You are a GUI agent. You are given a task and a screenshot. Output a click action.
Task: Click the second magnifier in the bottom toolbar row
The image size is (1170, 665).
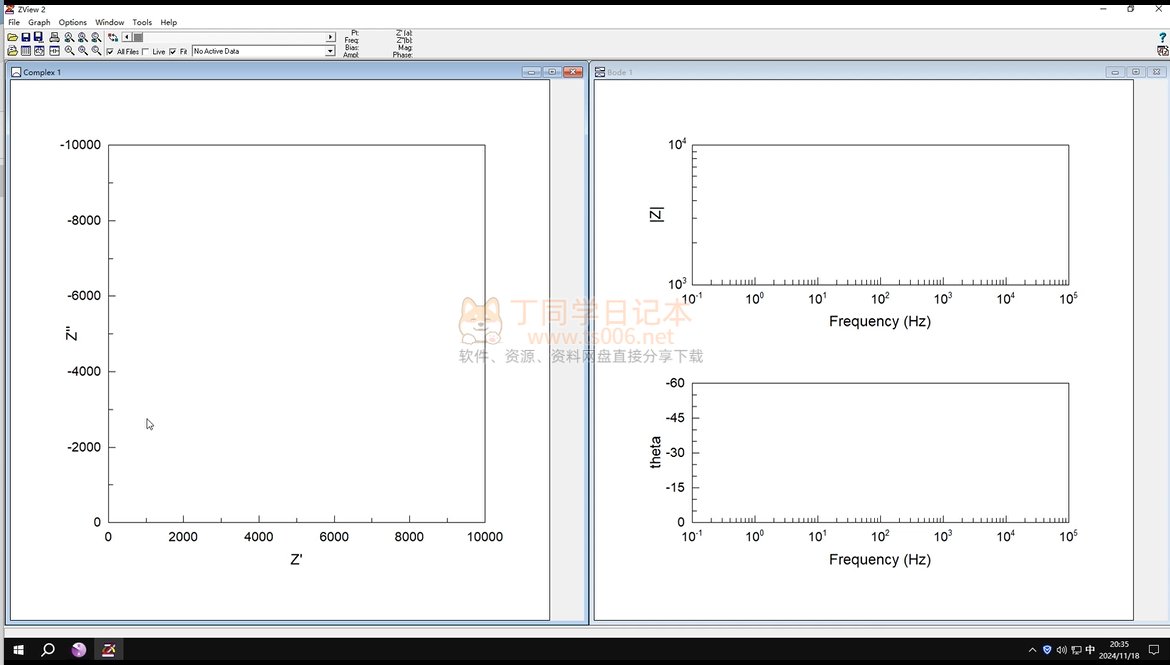coord(83,51)
